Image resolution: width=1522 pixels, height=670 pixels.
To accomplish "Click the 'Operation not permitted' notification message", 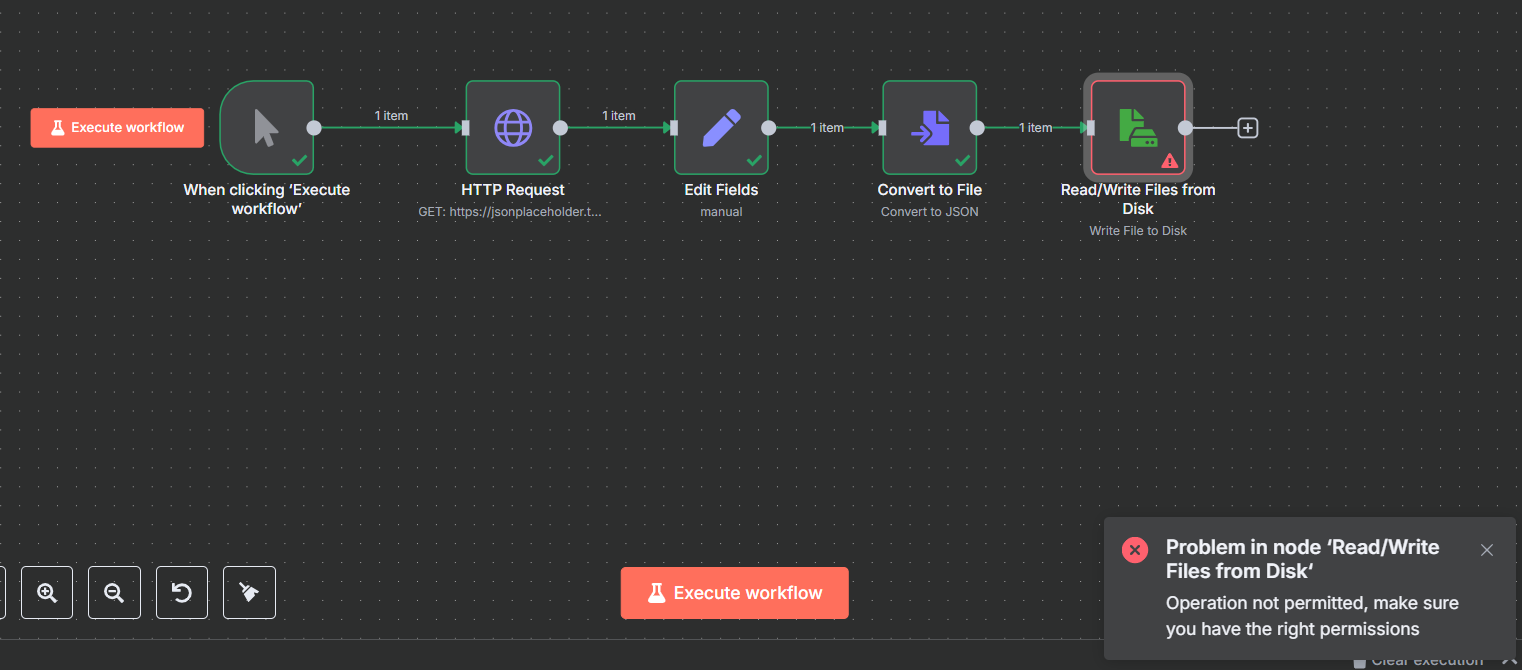I will click(x=1312, y=616).
